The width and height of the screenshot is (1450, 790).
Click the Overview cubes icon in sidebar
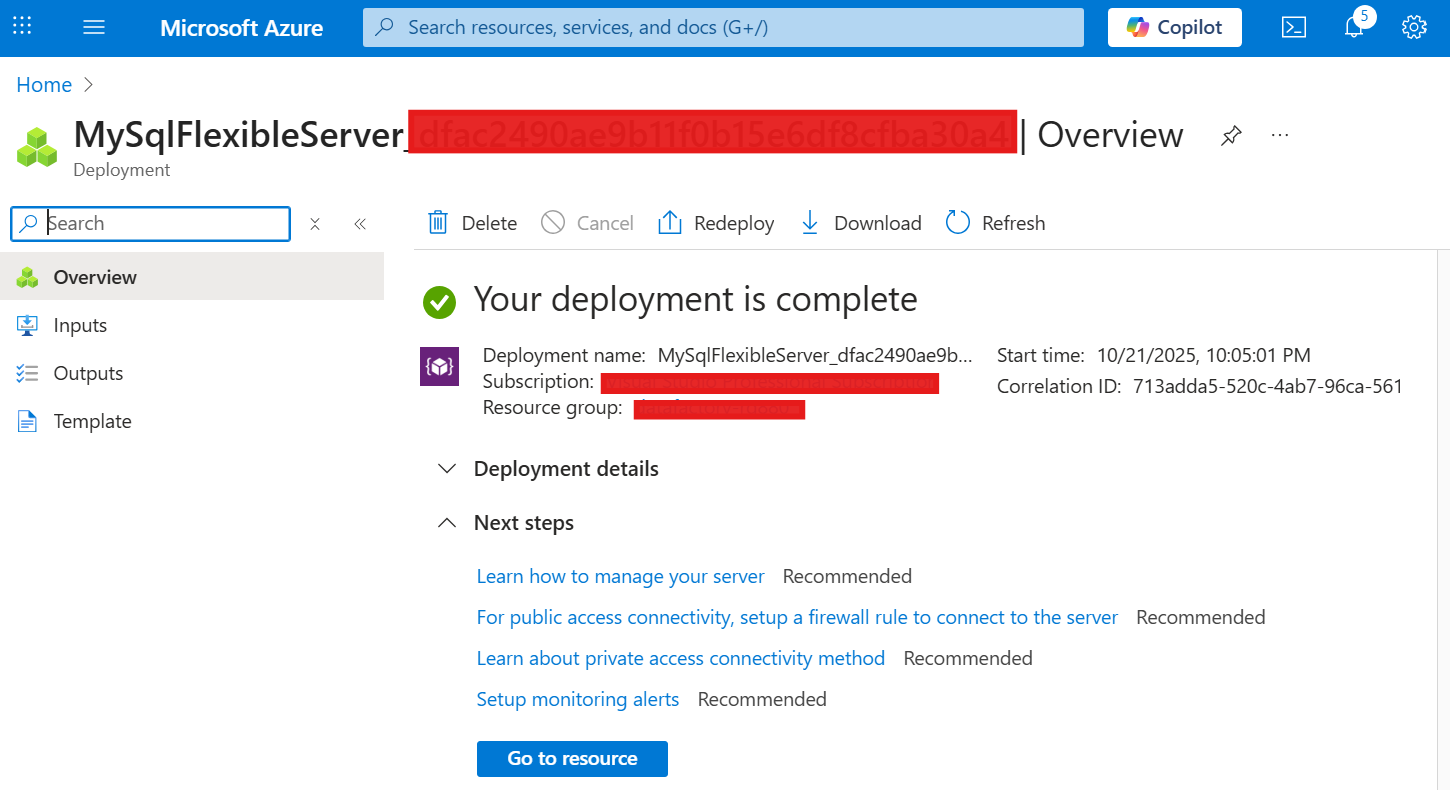coord(27,277)
